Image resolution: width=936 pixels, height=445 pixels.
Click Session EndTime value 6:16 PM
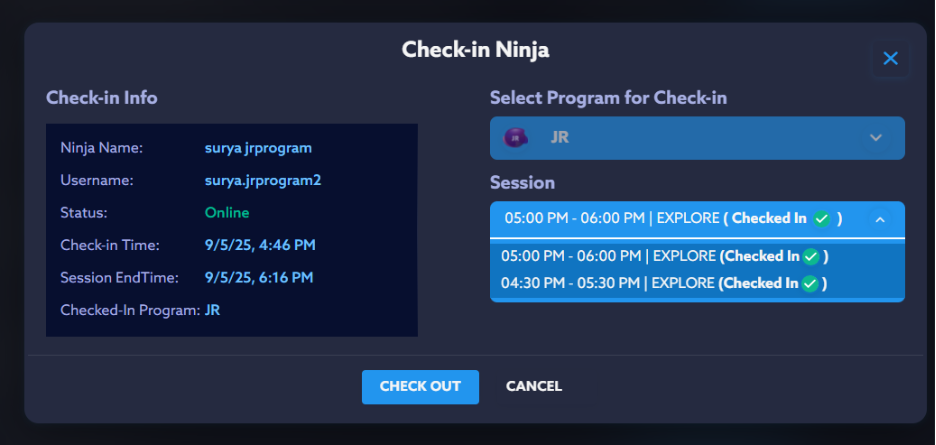[x=258, y=277]
